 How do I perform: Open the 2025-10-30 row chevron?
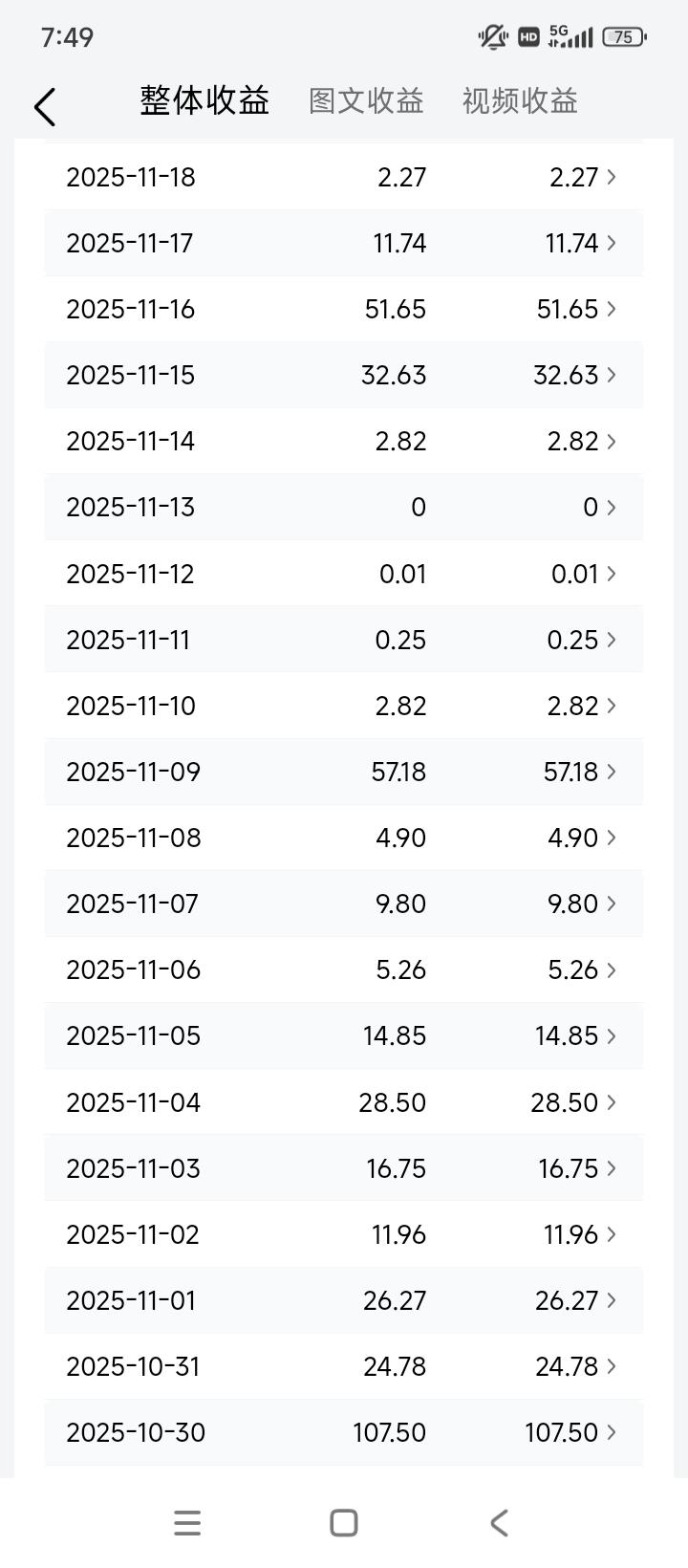click(x=612, y=1432)
